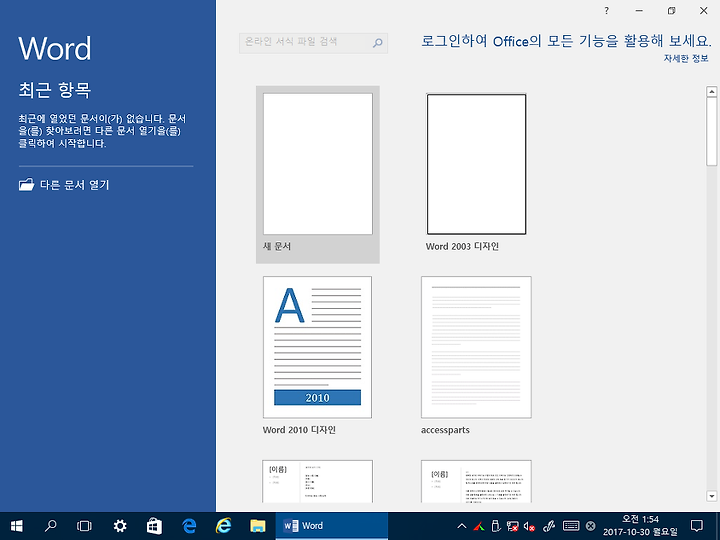The image size is (720, 540).
Task: Minimize the Word window
Action: [639, 11]
